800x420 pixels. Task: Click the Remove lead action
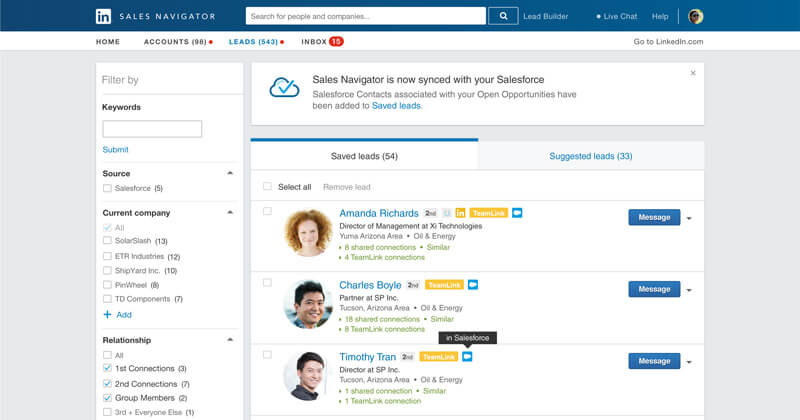tap(346, 187)
